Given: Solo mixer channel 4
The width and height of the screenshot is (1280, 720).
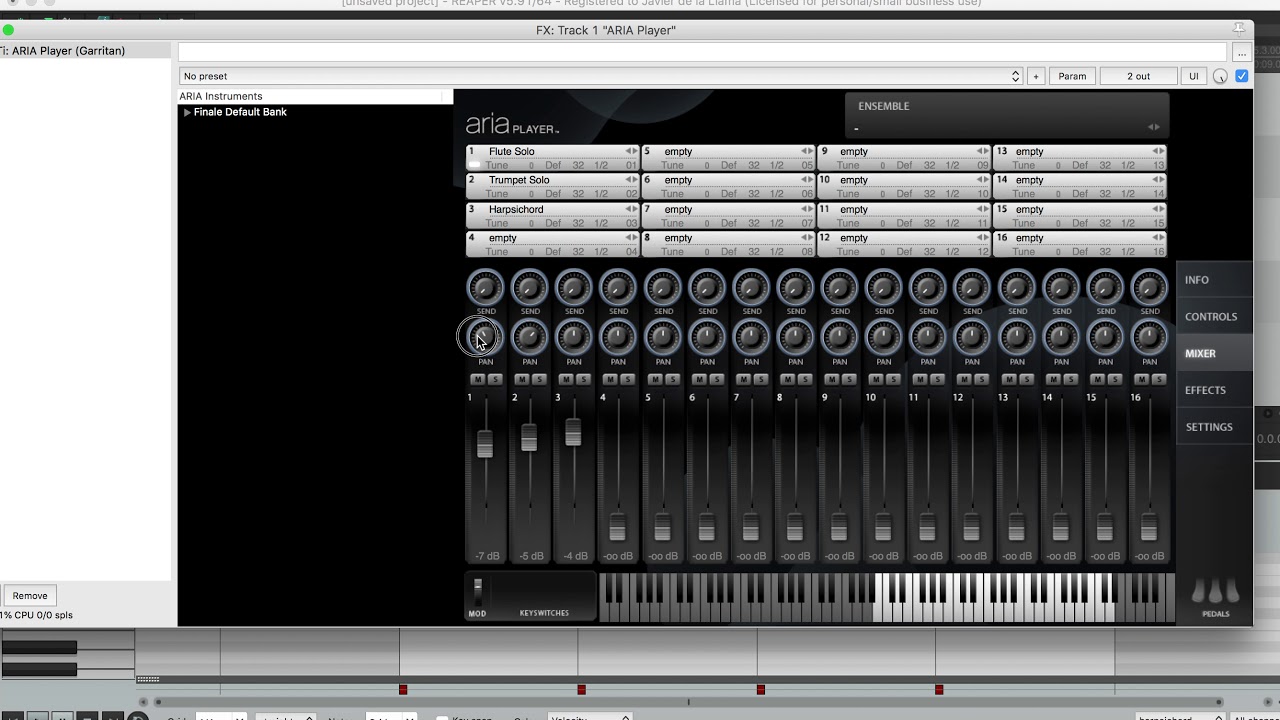Looking at the screenshot, I should (627, 379).
